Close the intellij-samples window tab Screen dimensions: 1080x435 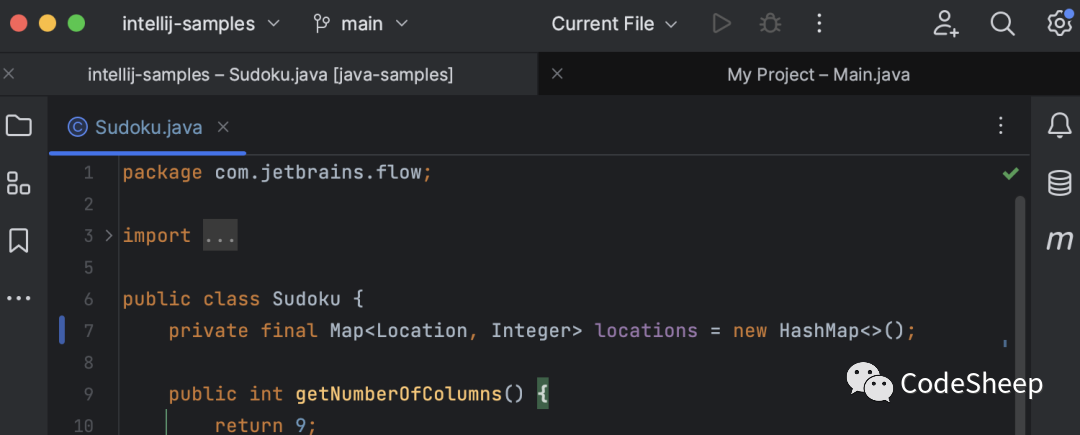9,74
